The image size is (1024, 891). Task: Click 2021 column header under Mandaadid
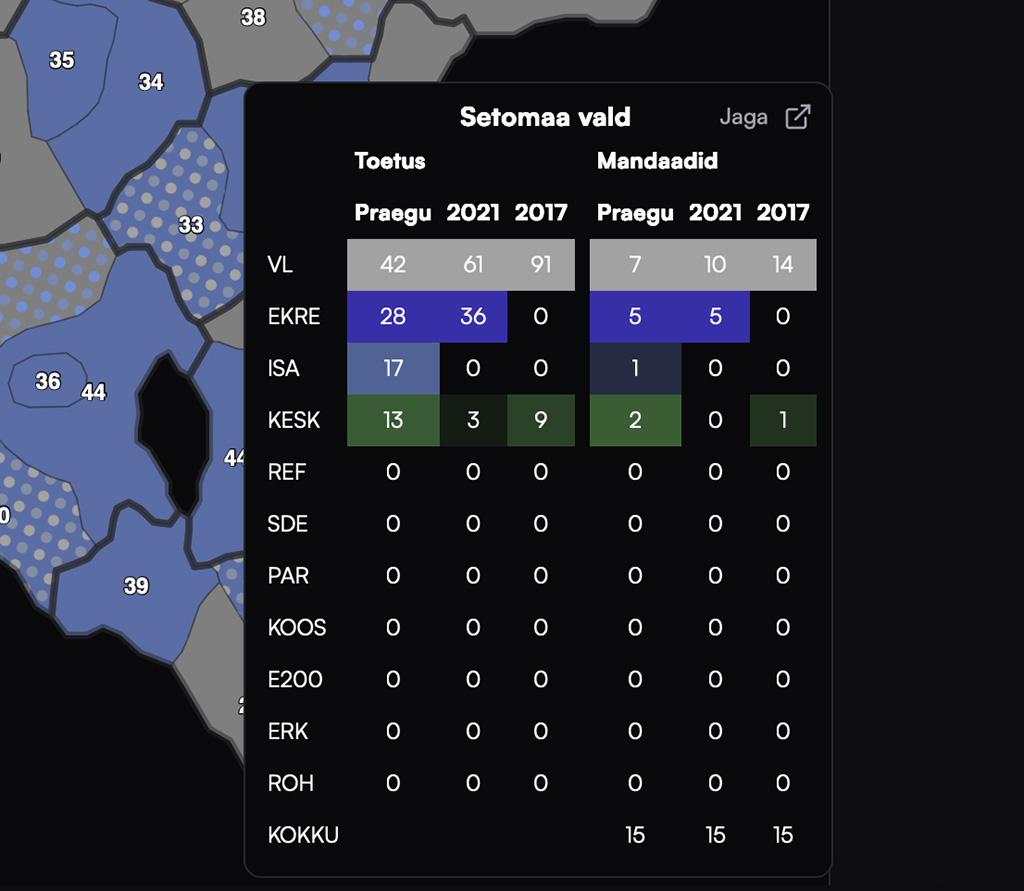pos(715,212)
